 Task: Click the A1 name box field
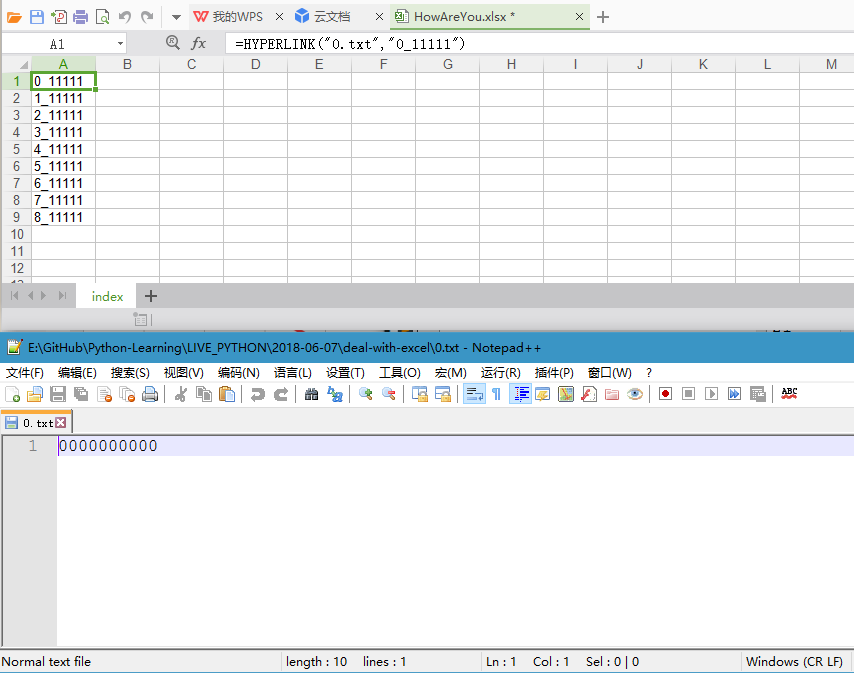(58, 44)
